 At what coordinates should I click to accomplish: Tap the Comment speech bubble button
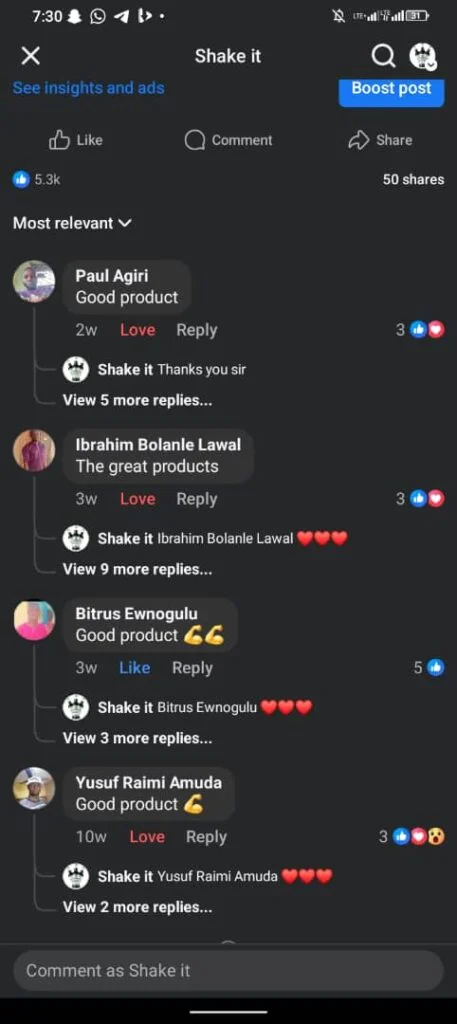click(228, 140)
